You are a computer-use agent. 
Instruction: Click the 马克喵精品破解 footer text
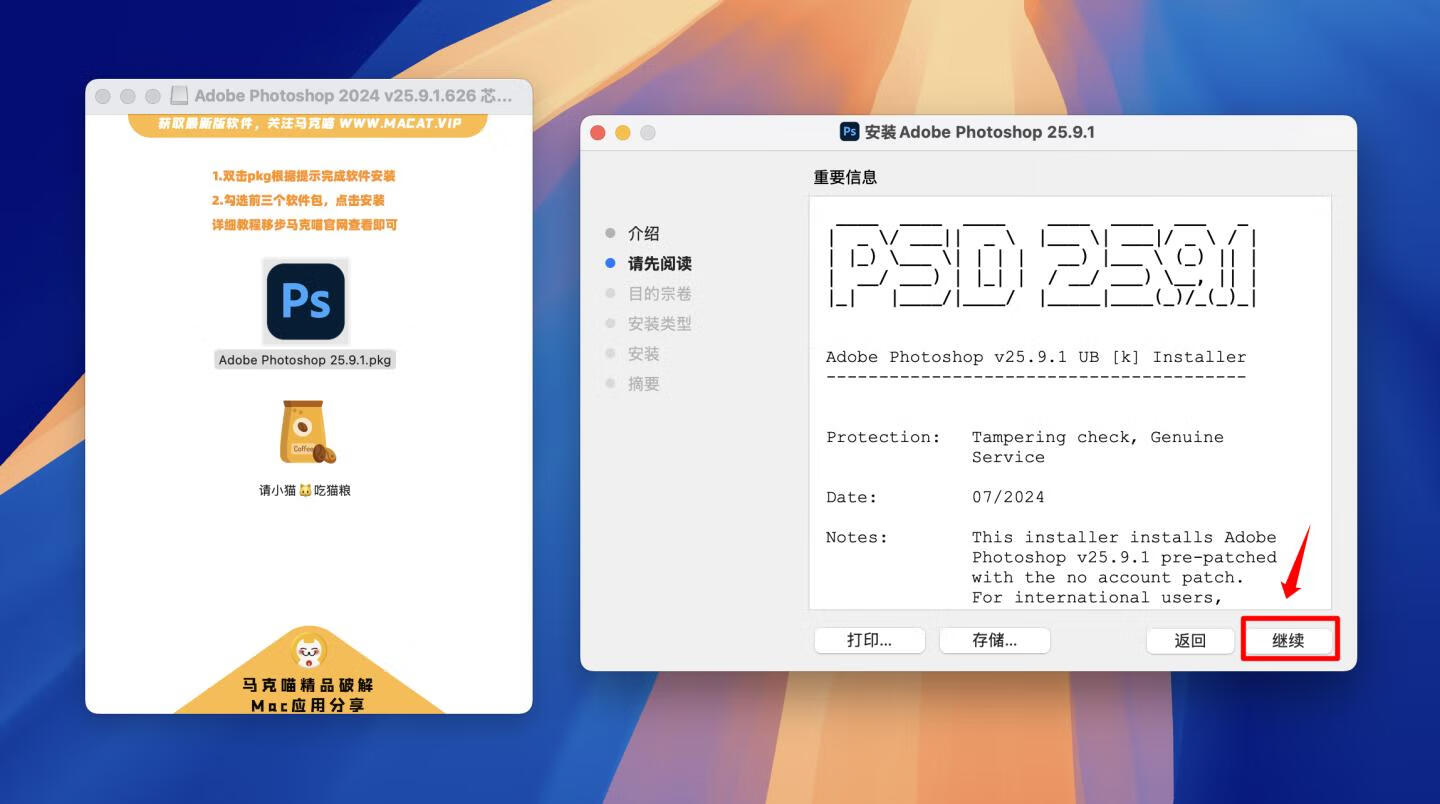pyautogui.click(x=309, y=685)
